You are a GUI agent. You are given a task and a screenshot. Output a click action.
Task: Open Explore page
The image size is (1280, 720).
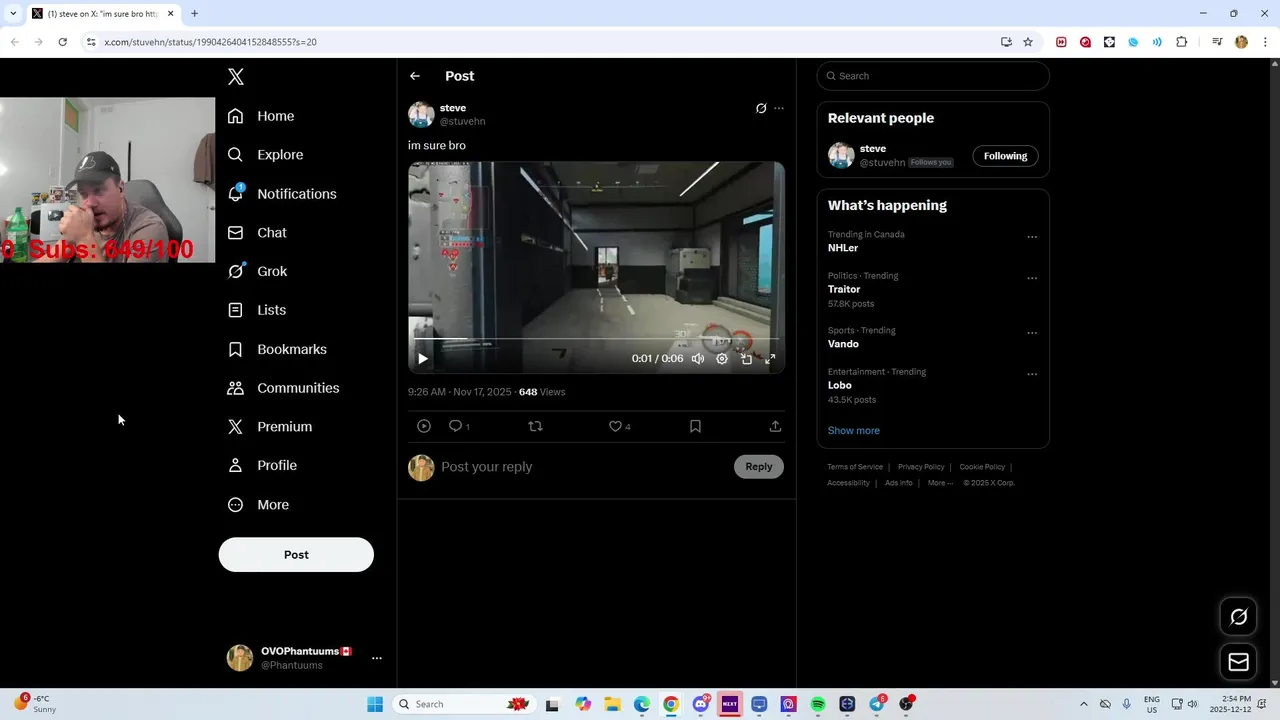coord(265,155)
